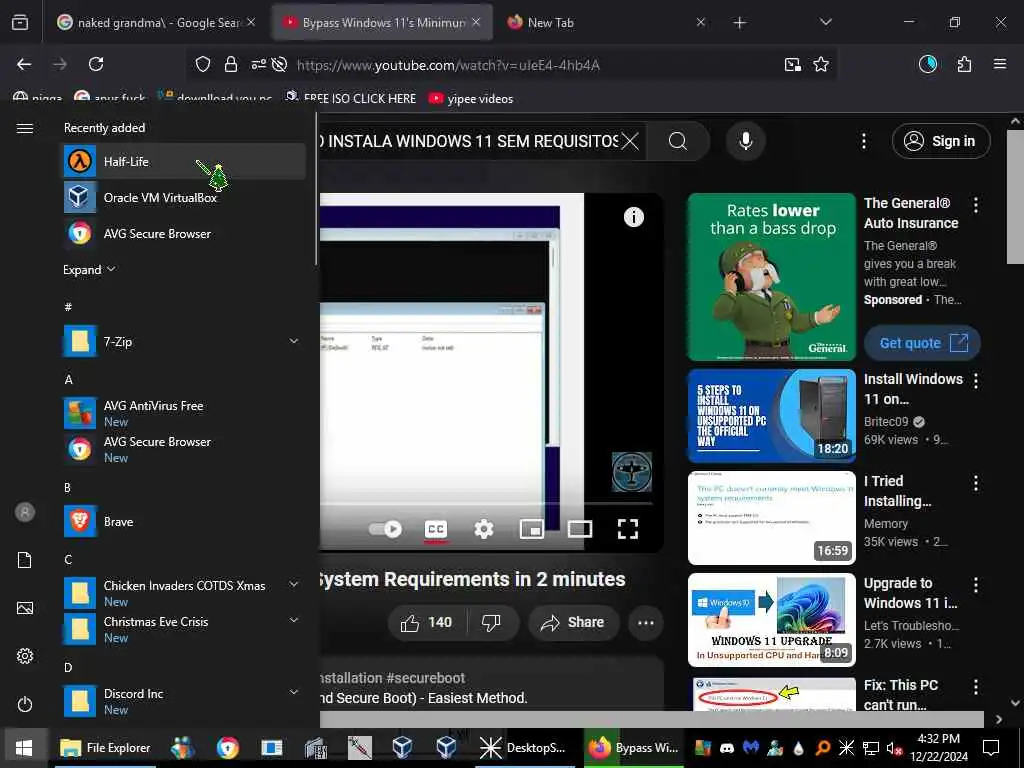Screen dimensions: 1024x768
Task: Click the taskbar clock showing 4:32 PM
Action: [938, 748]
